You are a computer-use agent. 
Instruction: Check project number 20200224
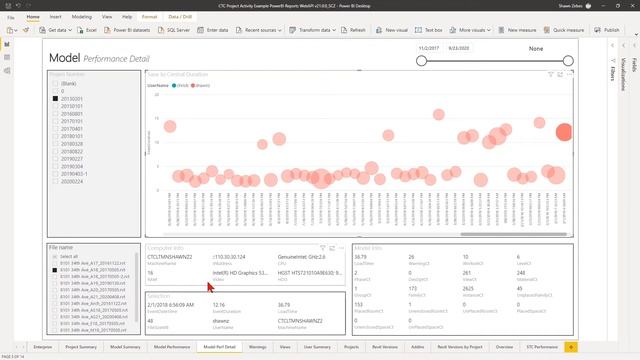[55, 181]
